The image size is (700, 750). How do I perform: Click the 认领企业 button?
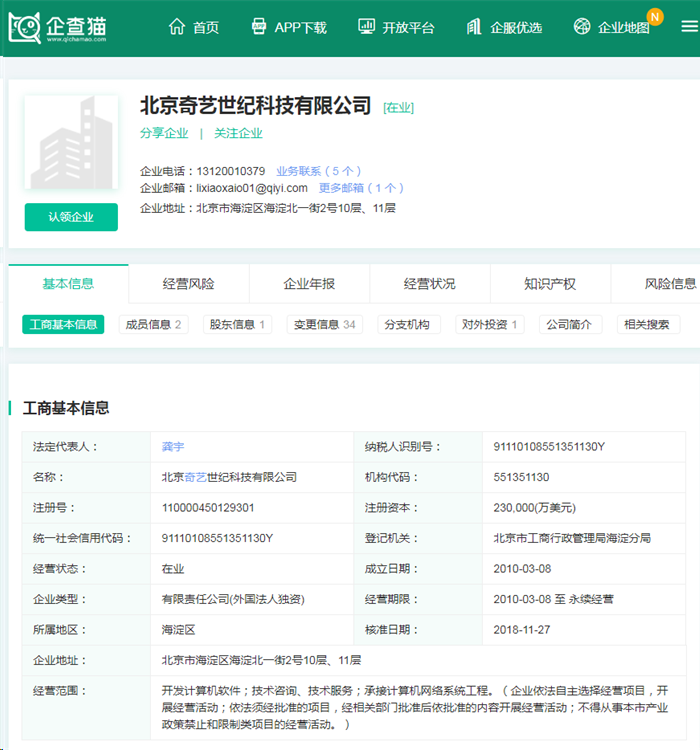coord(71,217)
